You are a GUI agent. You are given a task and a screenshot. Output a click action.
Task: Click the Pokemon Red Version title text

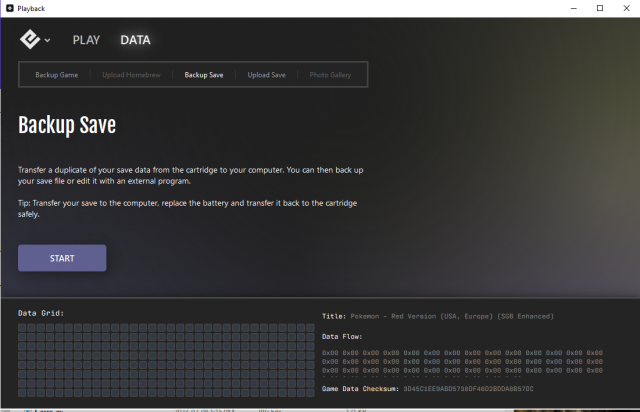tap(452, 316)
